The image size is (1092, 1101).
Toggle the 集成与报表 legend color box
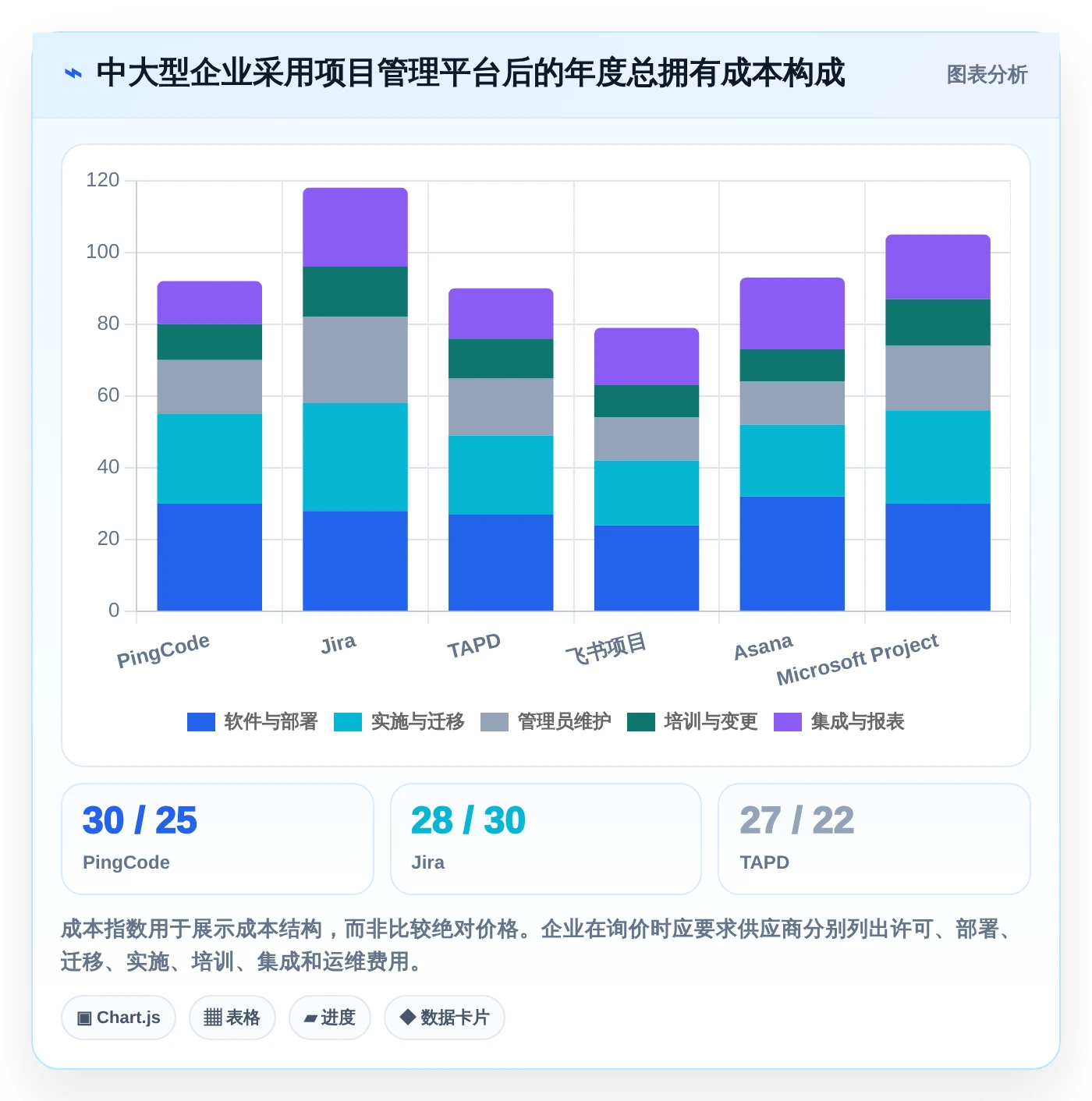(788, 722)
